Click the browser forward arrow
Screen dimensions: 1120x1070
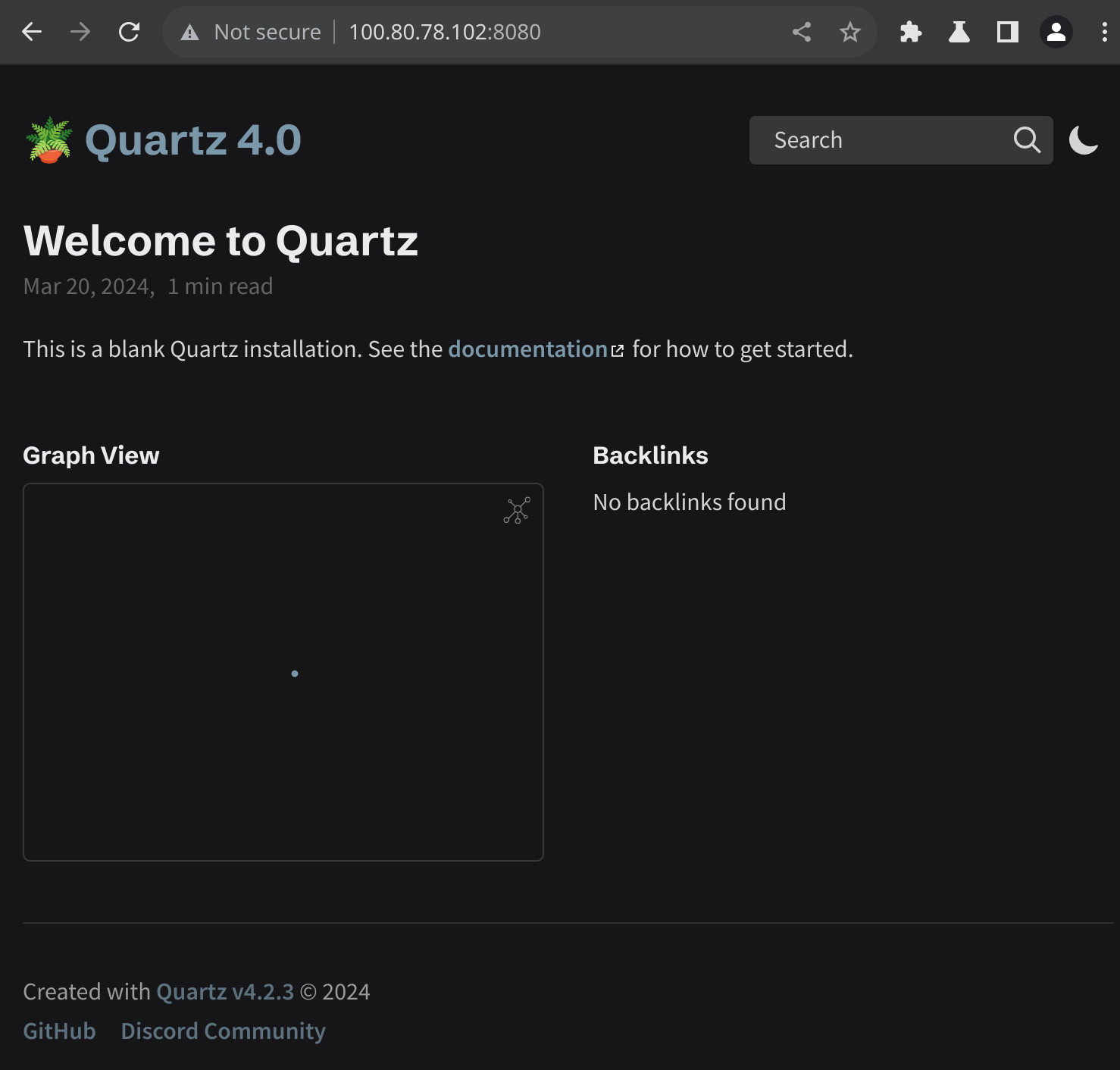[x=80, y=32]
